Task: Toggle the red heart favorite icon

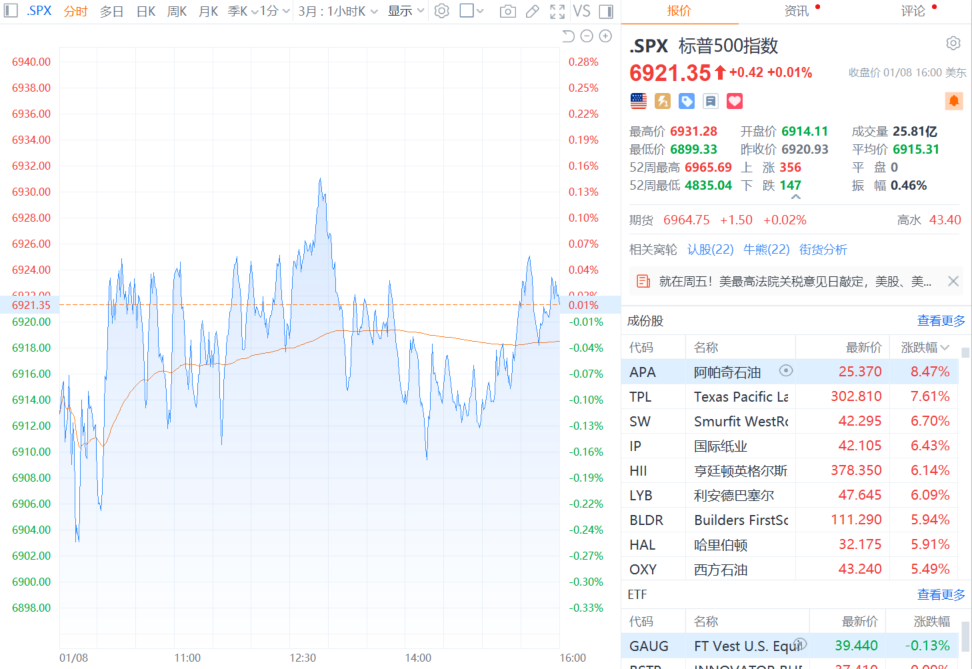Action: pyautogui.click(x=735, y=101)
